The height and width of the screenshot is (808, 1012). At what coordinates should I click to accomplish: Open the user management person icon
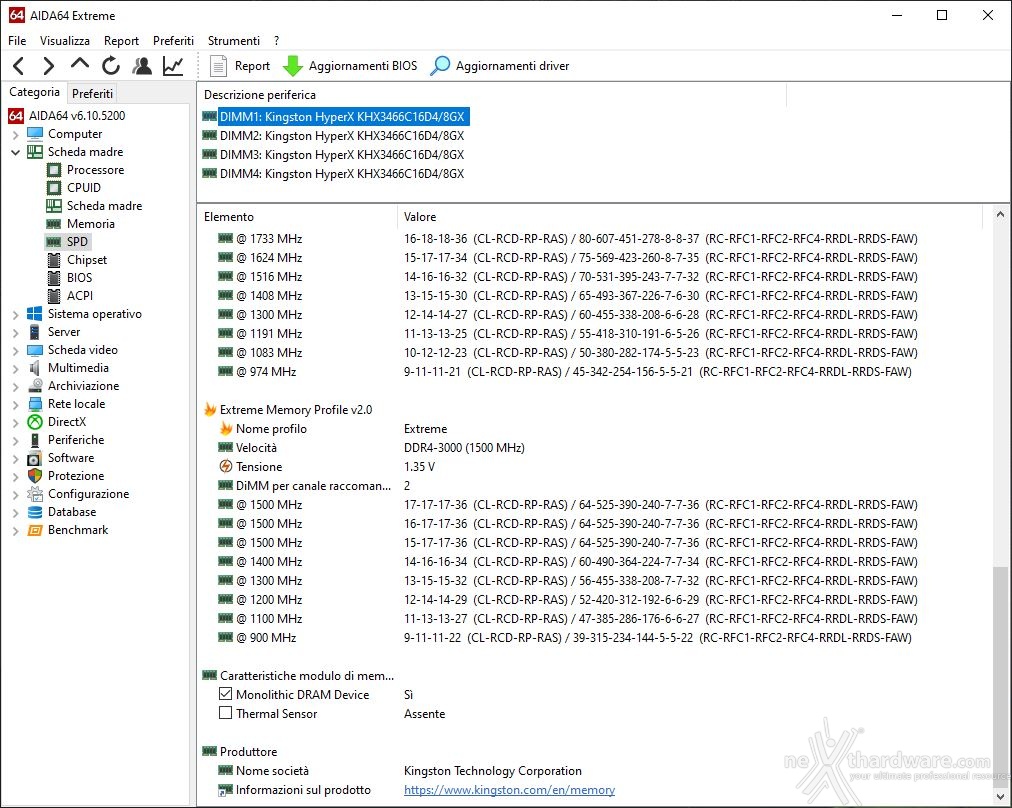click(x=142, y=66)
